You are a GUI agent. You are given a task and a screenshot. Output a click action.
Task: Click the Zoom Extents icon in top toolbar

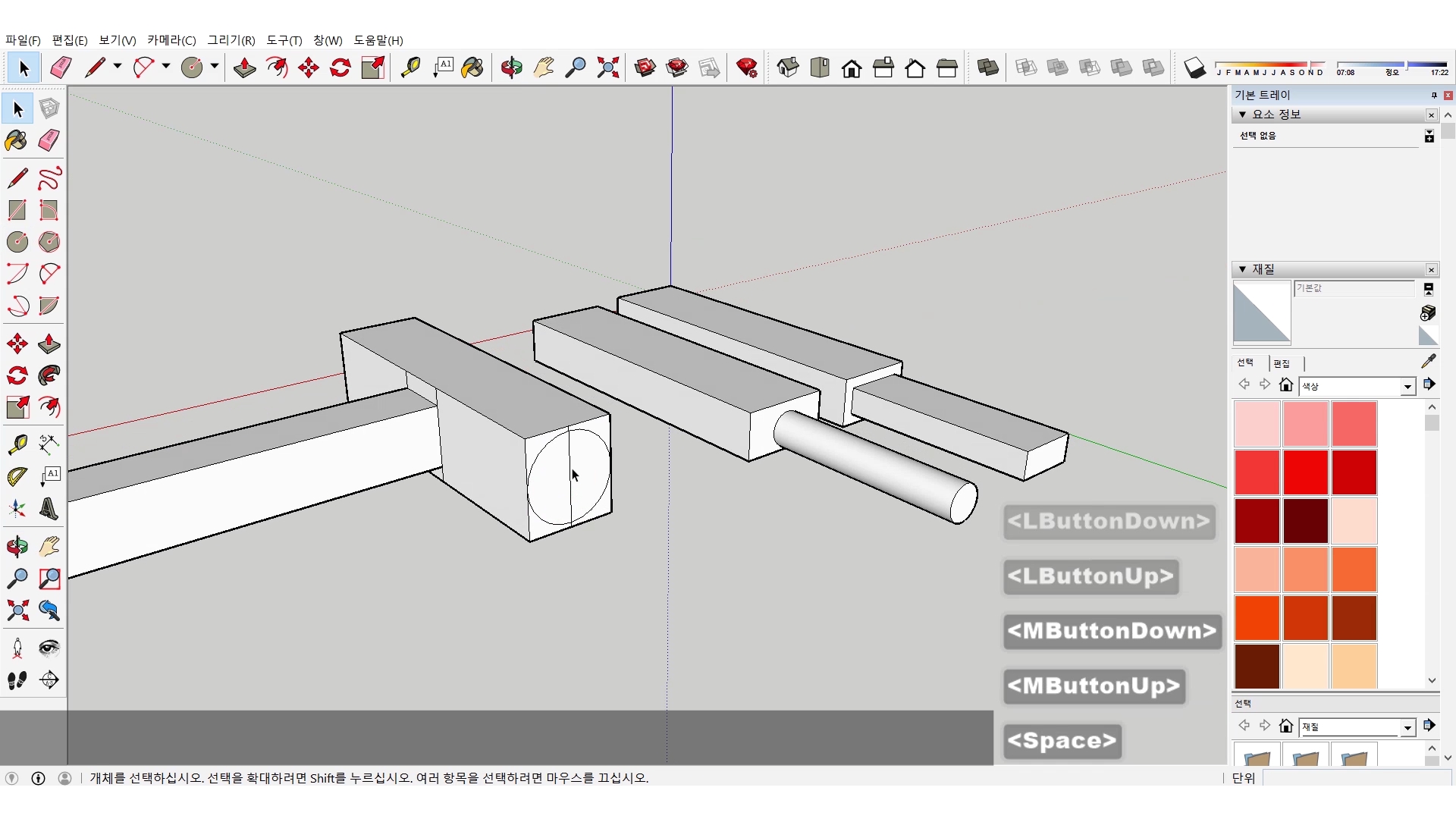pyautogui.click(x=607, y=68)
